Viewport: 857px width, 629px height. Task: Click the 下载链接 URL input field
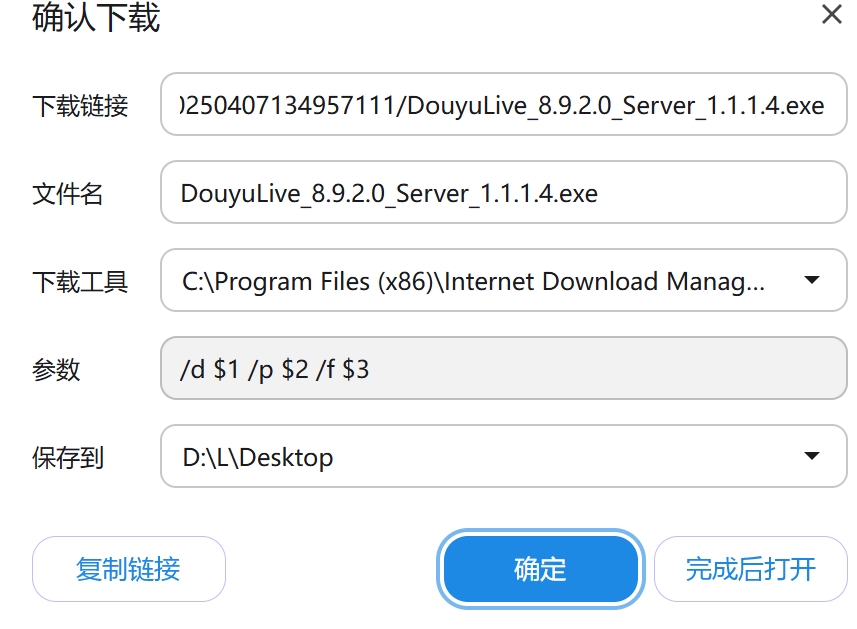point(503,104)
